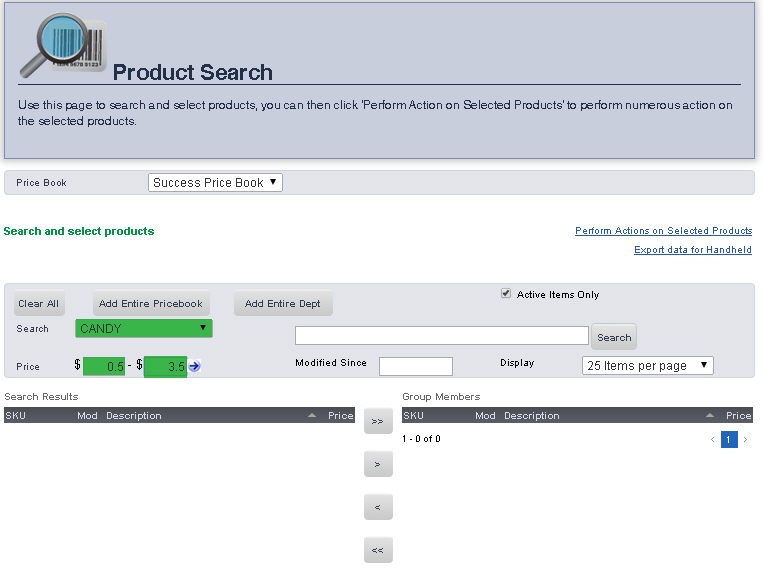Toggle the Active Items Only checkbox

(506, 294)
